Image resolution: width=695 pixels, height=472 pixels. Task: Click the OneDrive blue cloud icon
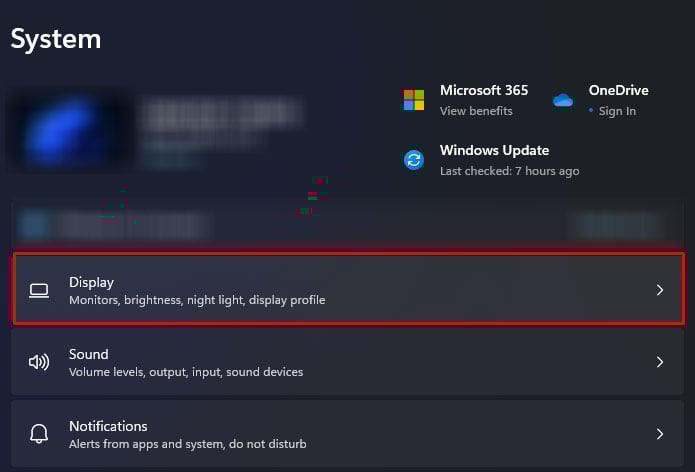coord(562,100)
